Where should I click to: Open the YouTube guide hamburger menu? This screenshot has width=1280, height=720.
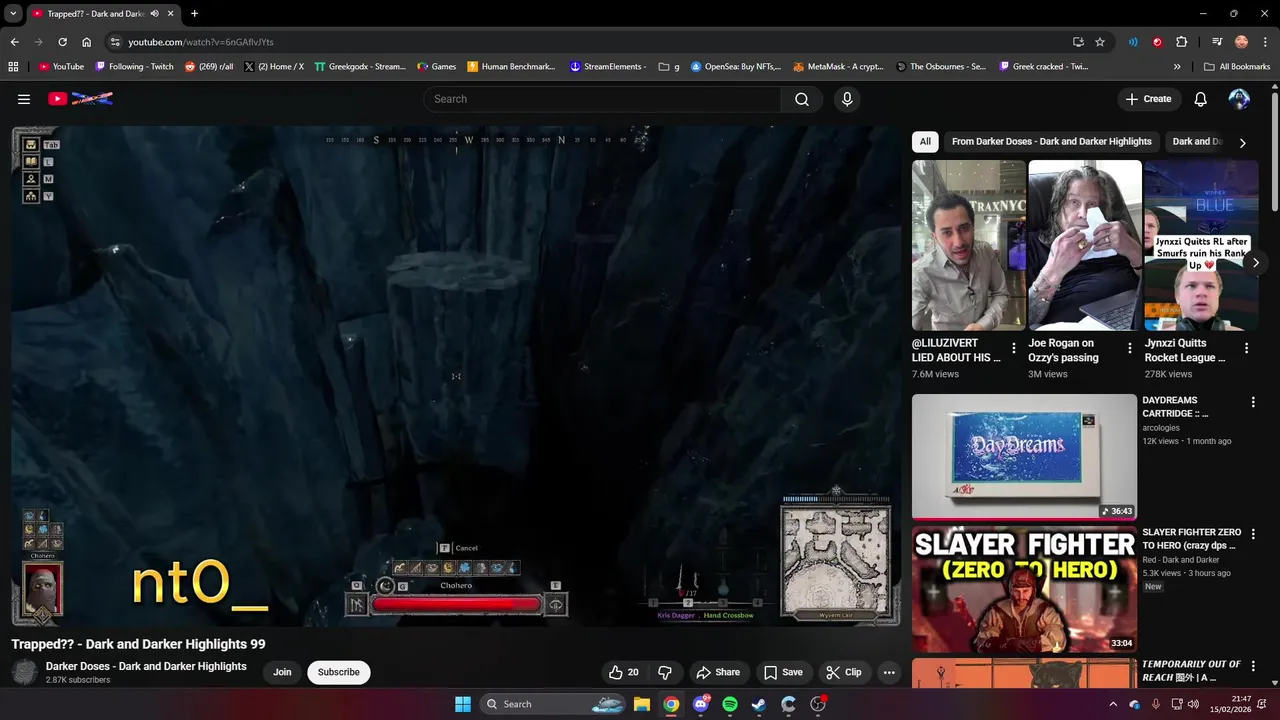pos(24,99)
